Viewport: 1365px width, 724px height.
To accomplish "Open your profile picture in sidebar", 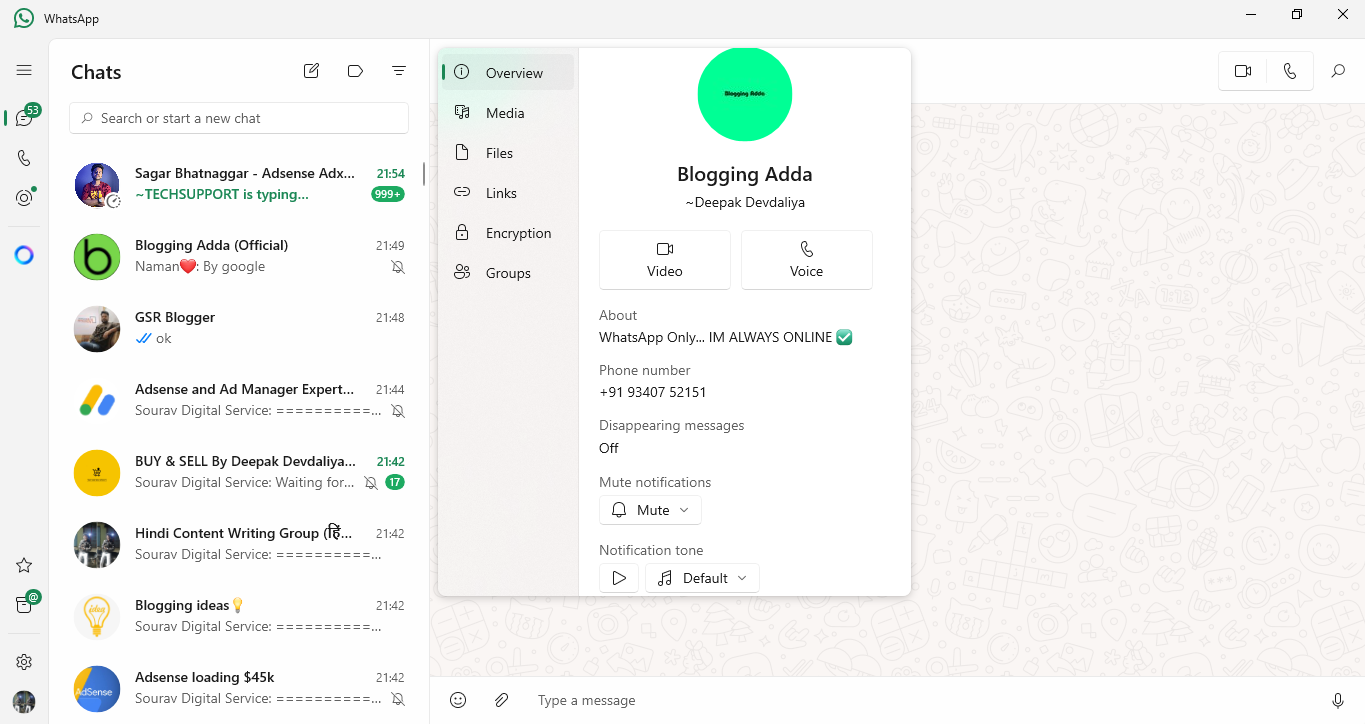I will [24, 702].
